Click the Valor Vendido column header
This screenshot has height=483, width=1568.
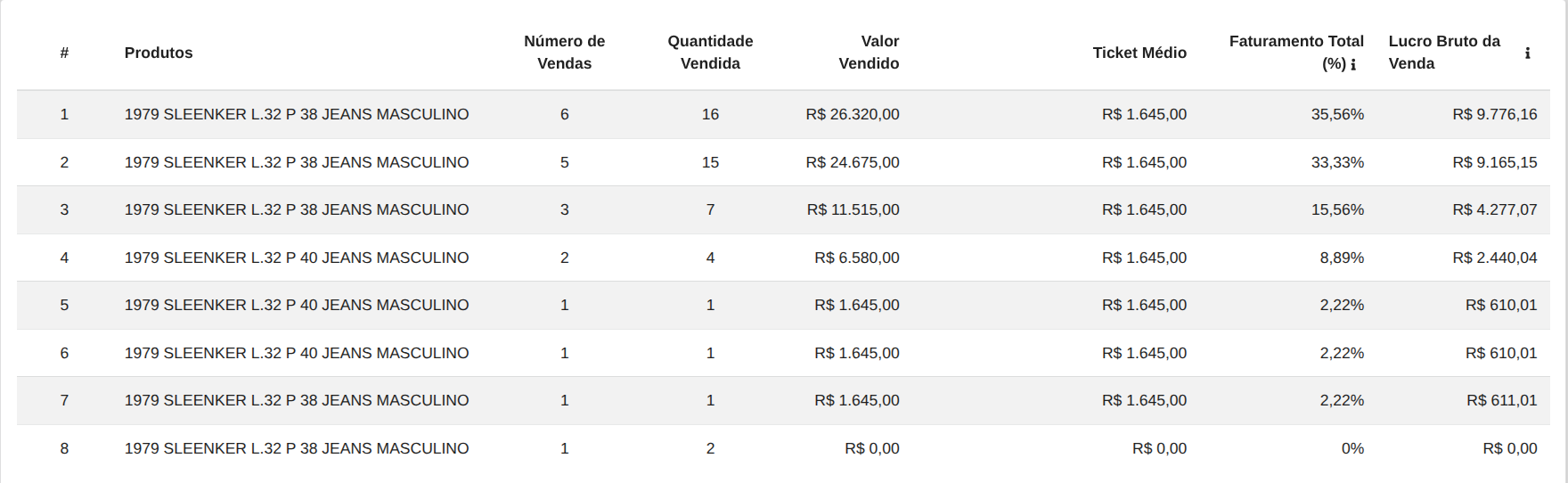click(869, 53)
